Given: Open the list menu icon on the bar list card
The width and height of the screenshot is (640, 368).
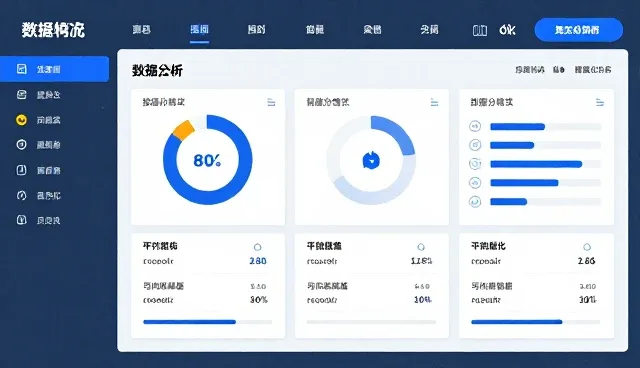Looking at the screenshot, I should coord(600,102).
